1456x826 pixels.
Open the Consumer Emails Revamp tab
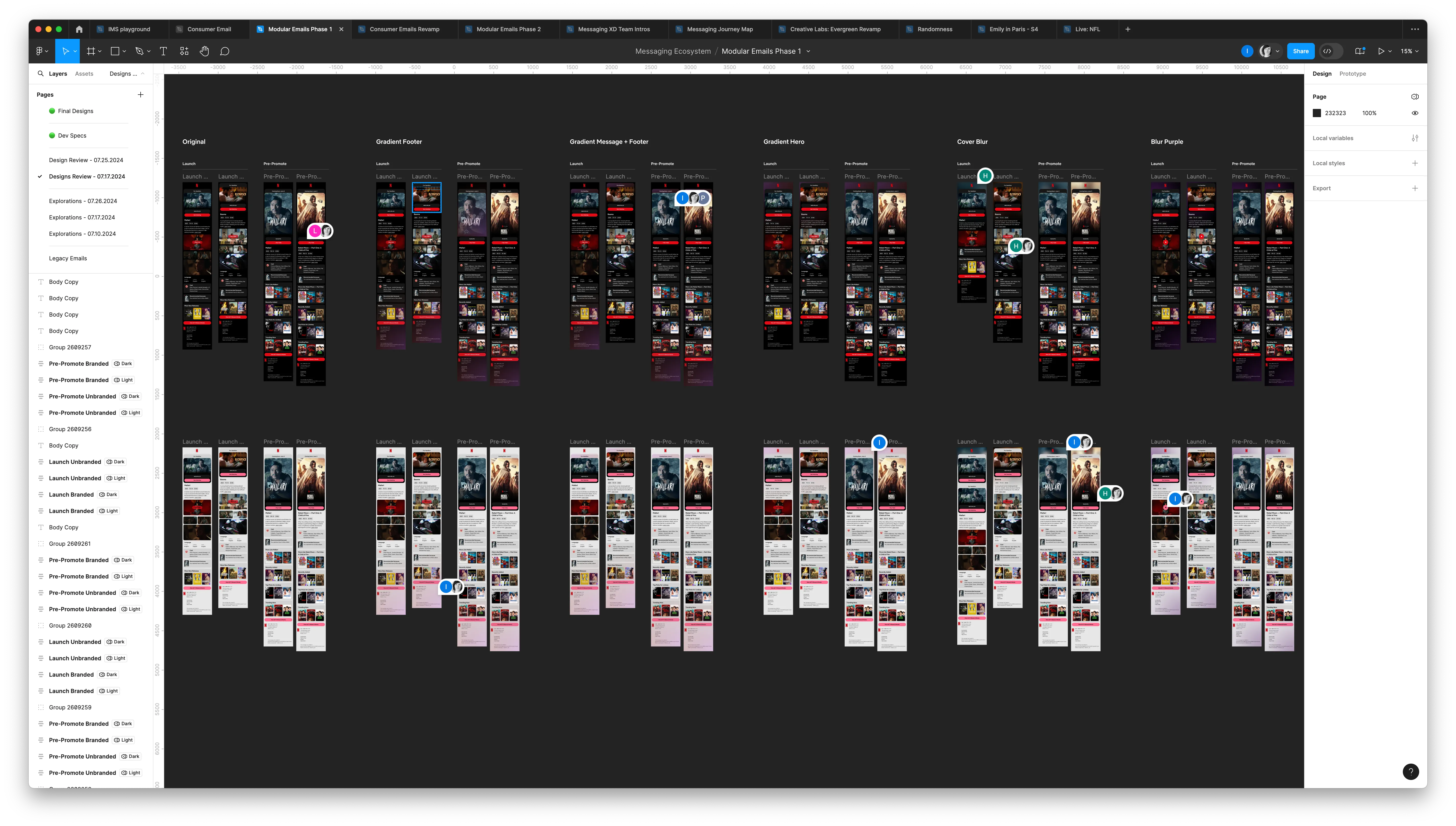click(x=405, y=29)
